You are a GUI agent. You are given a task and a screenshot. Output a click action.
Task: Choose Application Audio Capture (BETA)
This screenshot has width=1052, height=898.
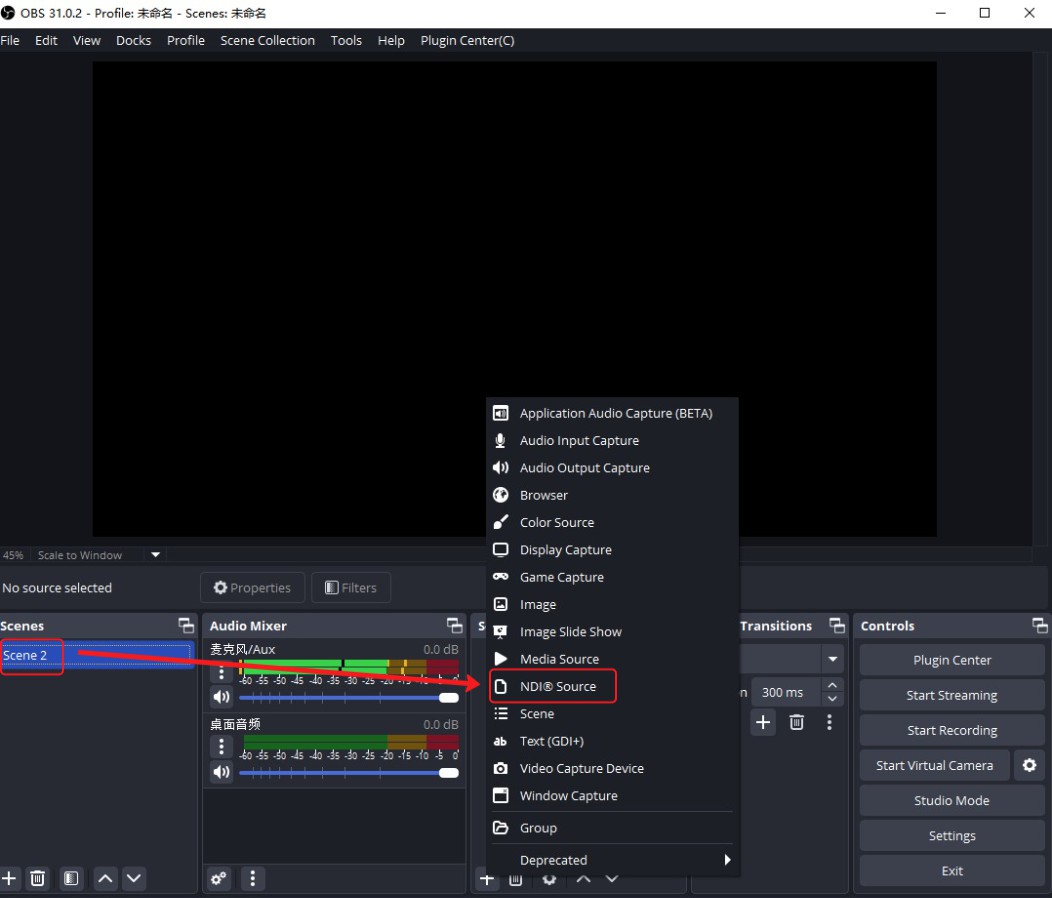(612, 413)
